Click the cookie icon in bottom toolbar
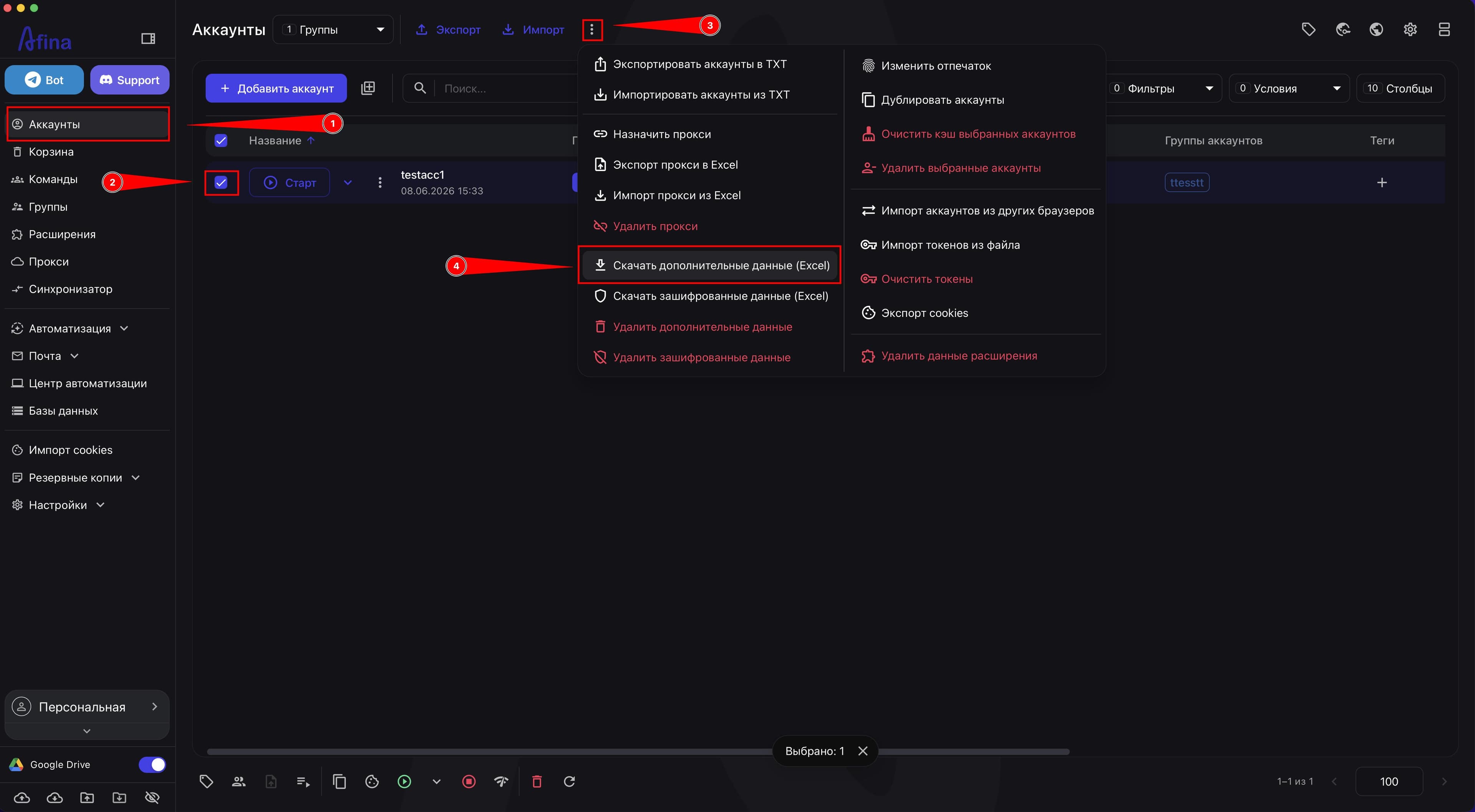1475x812 pixels. click(x=372, y=782)
